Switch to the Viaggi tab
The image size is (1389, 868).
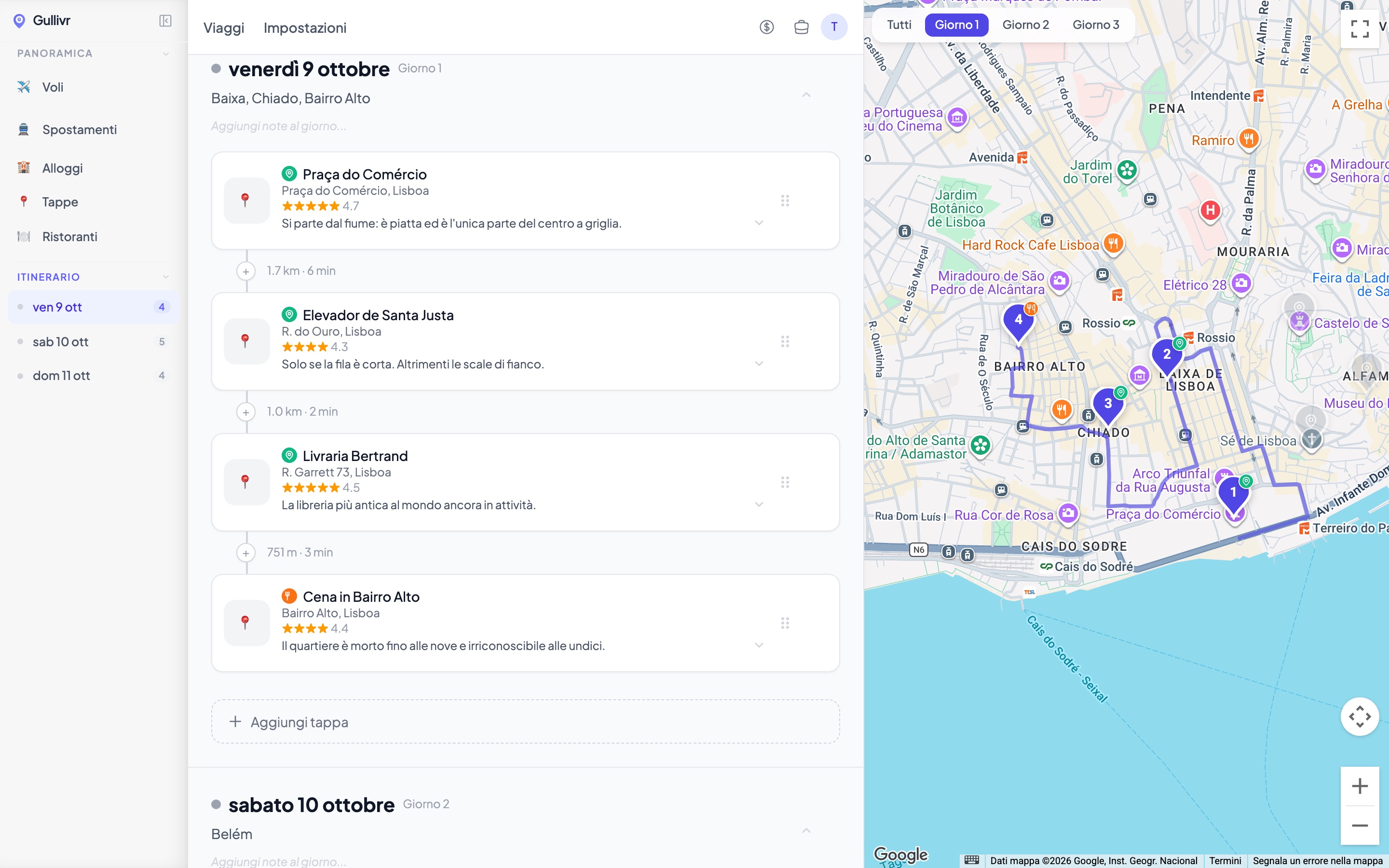pos(224,27)
